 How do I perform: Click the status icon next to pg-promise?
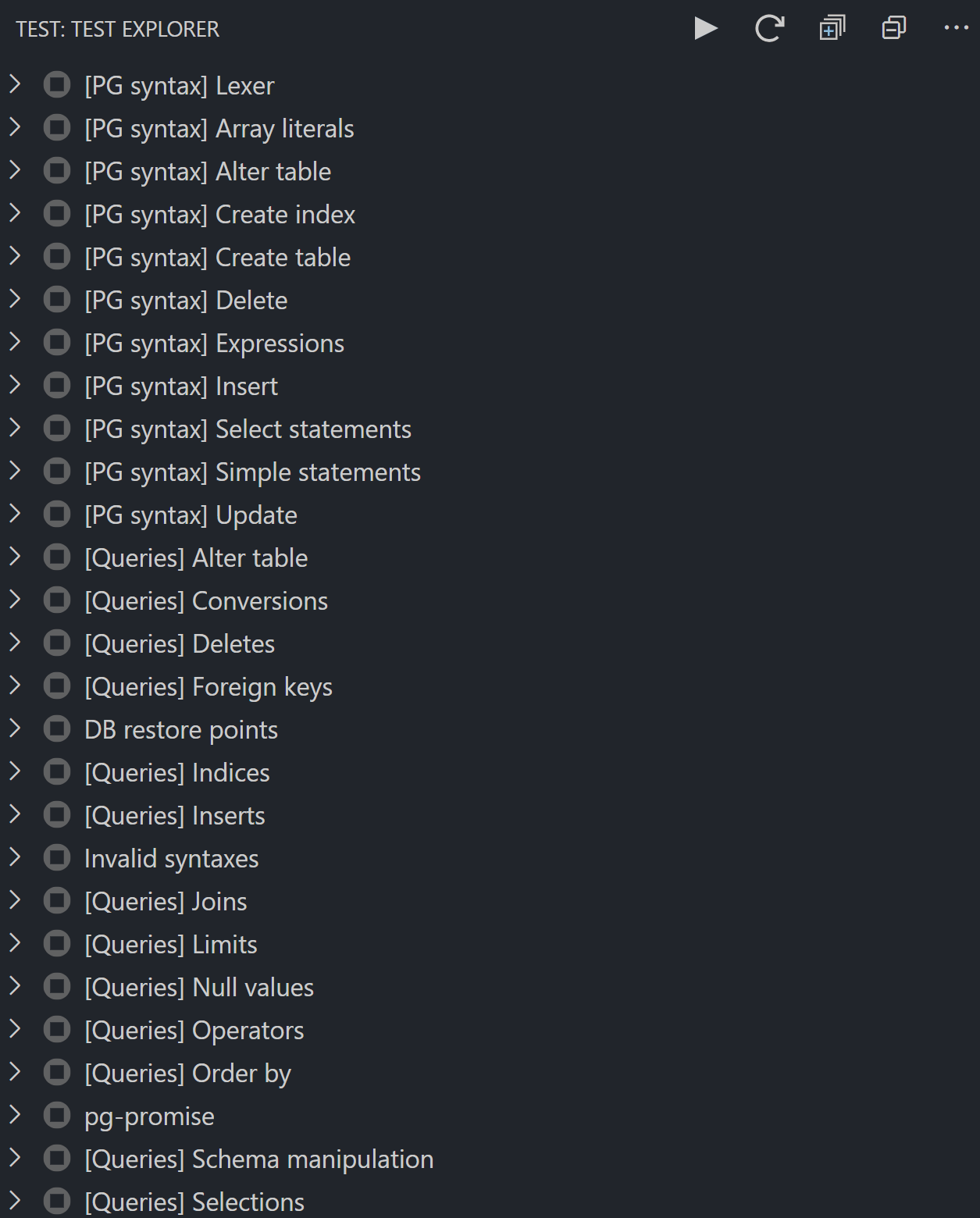coord(57,1116)
